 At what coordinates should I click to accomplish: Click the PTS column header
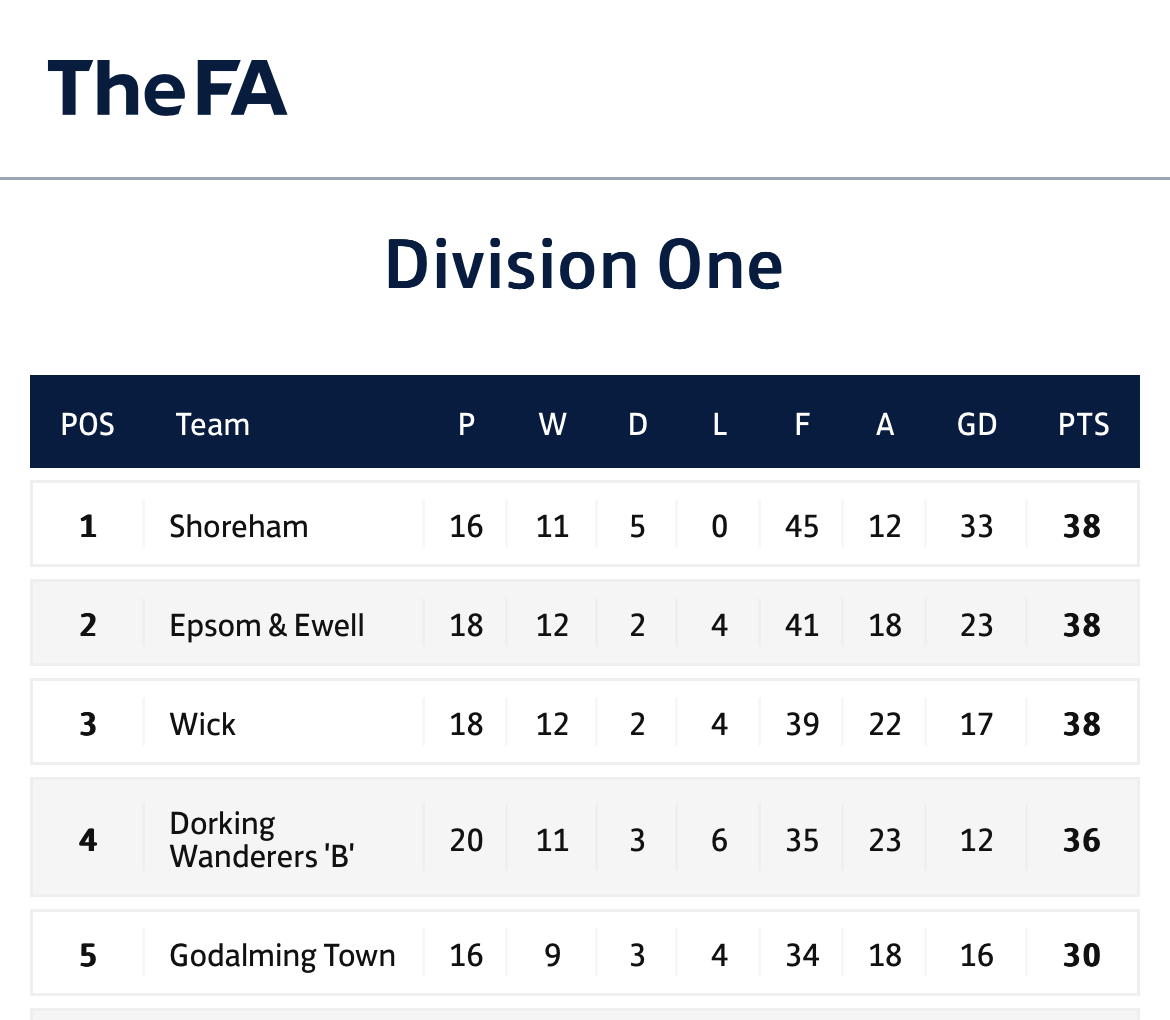[x=1083, y=425]
